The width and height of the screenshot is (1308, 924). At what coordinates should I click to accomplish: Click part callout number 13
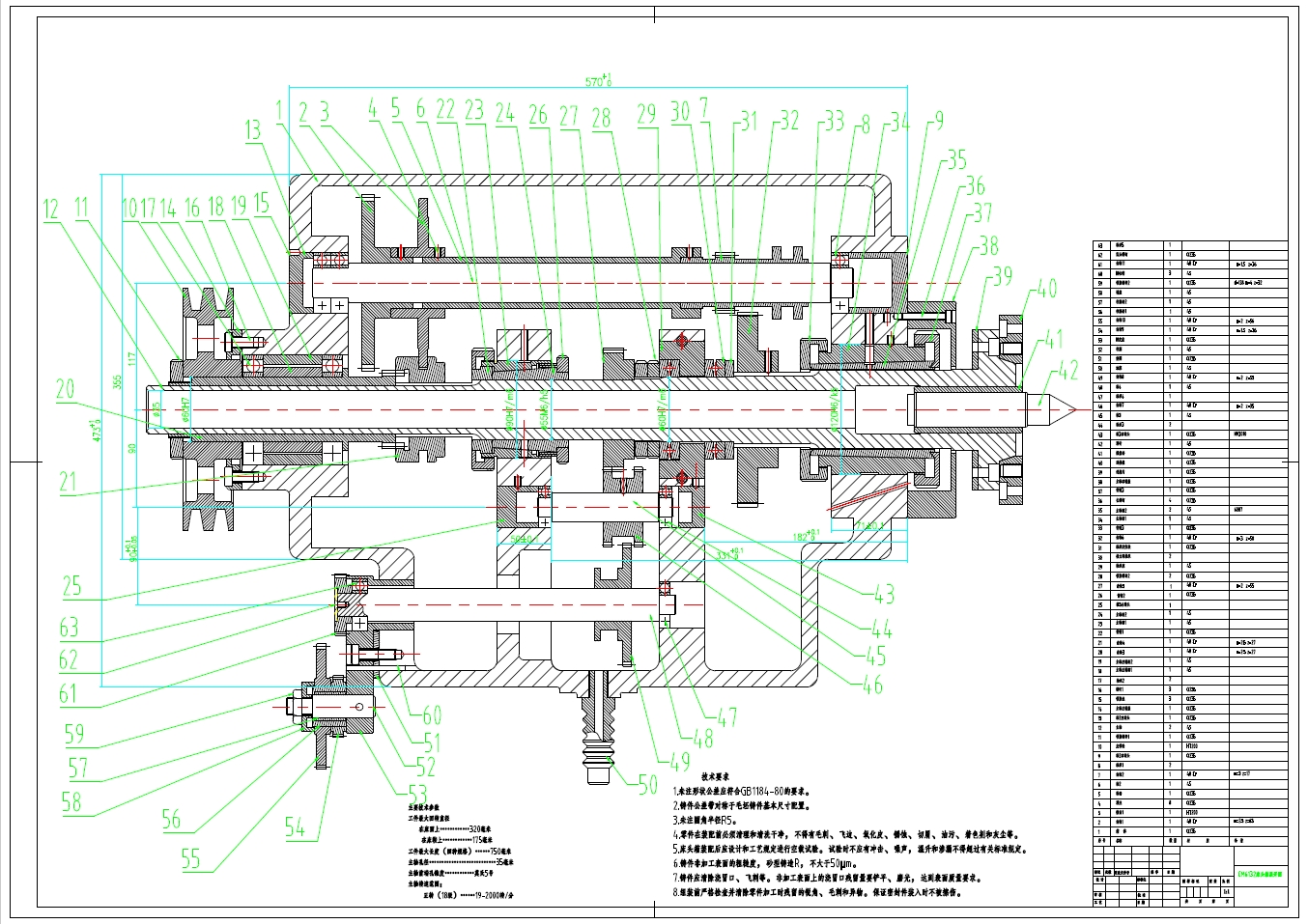(x=252, y=129)
